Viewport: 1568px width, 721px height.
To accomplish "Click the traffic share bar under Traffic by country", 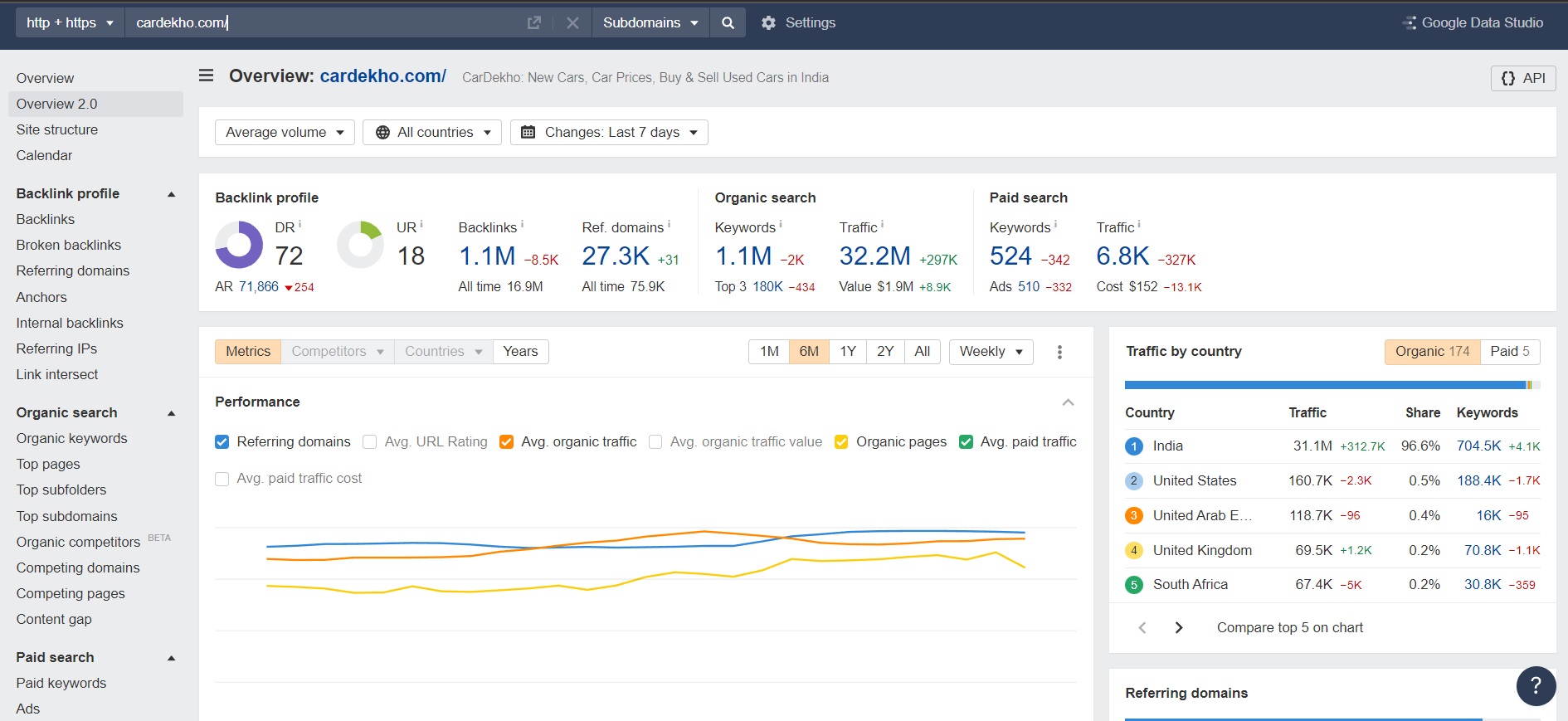I will coord(1332,385).
